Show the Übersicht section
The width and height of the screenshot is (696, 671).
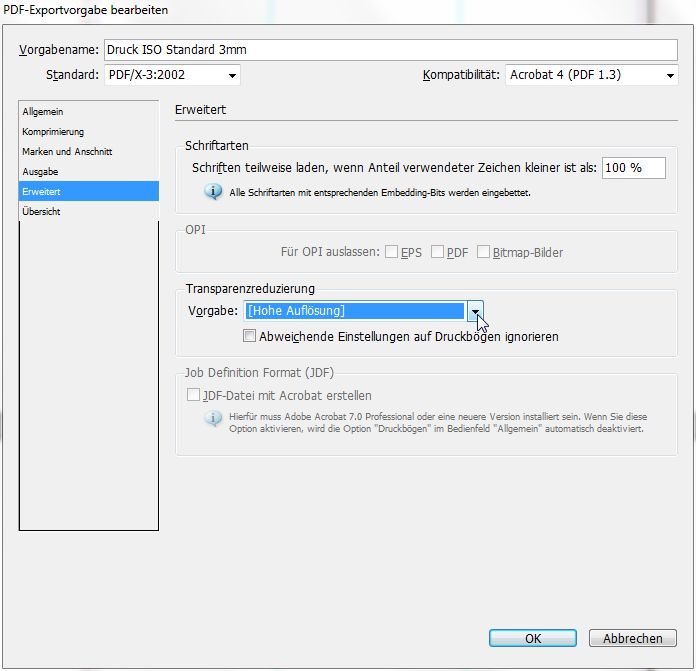42,212
